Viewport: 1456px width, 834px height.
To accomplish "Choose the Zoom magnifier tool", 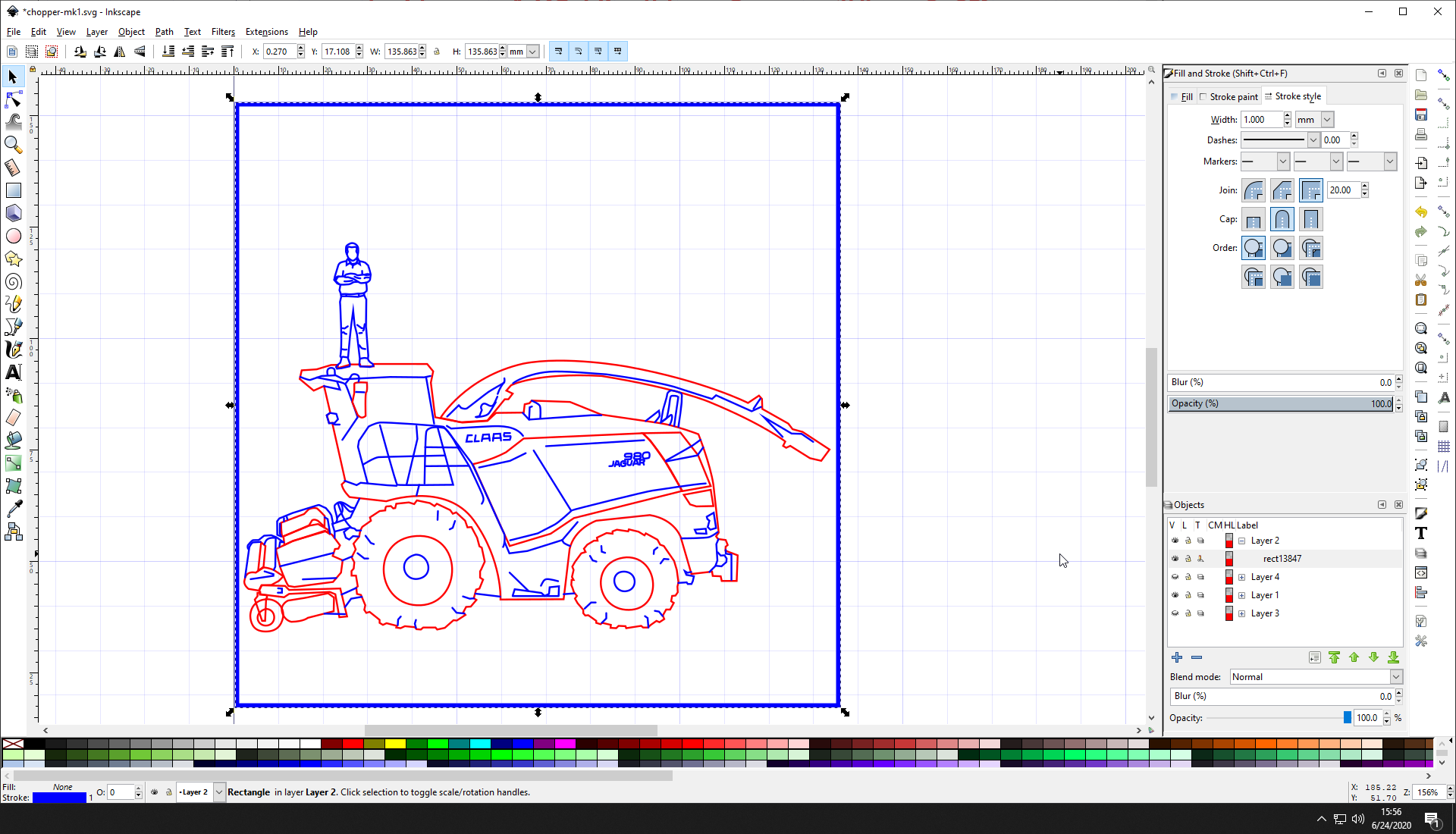I will point(13,144).
